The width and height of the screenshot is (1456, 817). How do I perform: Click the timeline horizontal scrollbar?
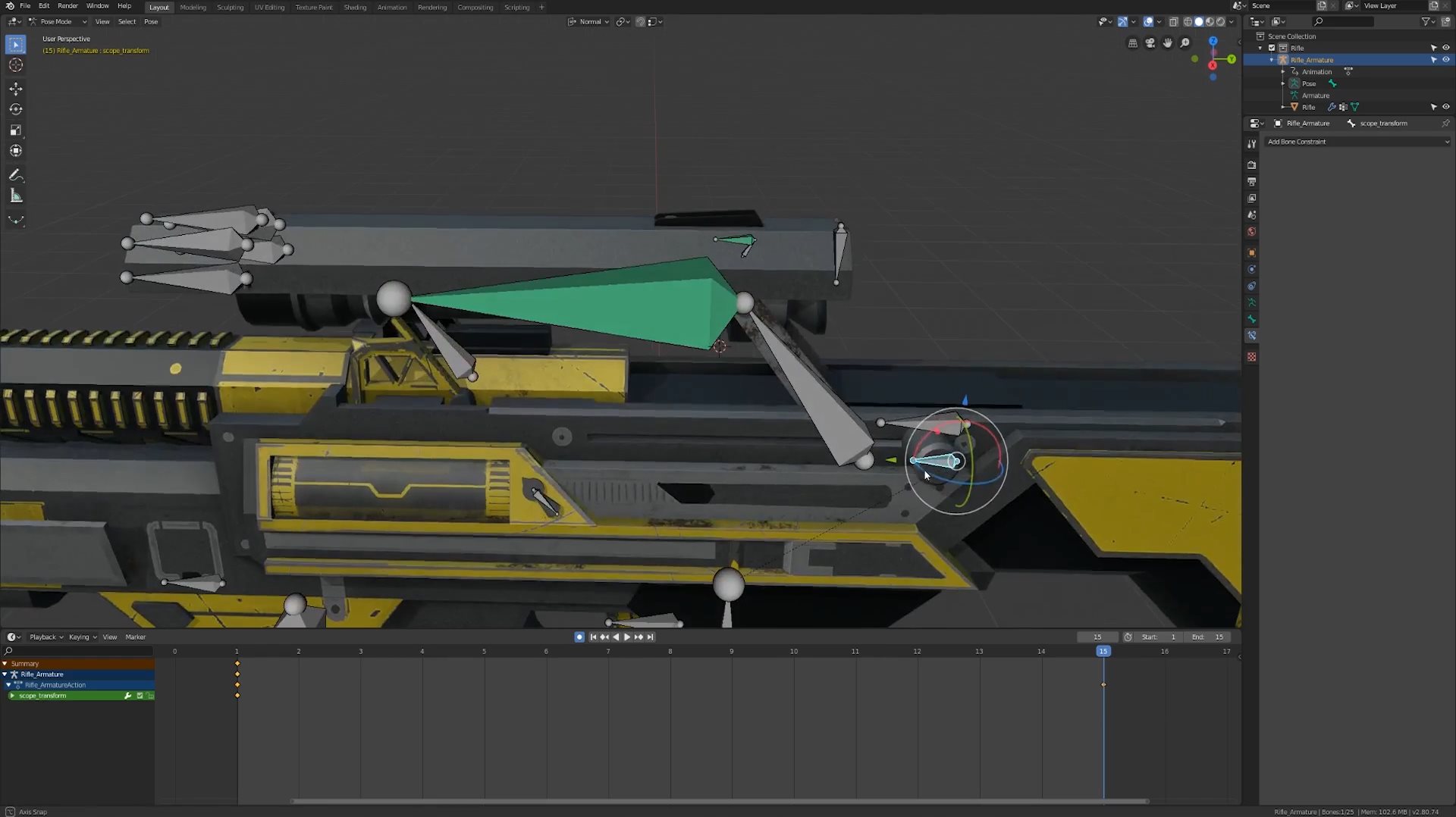pos(719,801)
